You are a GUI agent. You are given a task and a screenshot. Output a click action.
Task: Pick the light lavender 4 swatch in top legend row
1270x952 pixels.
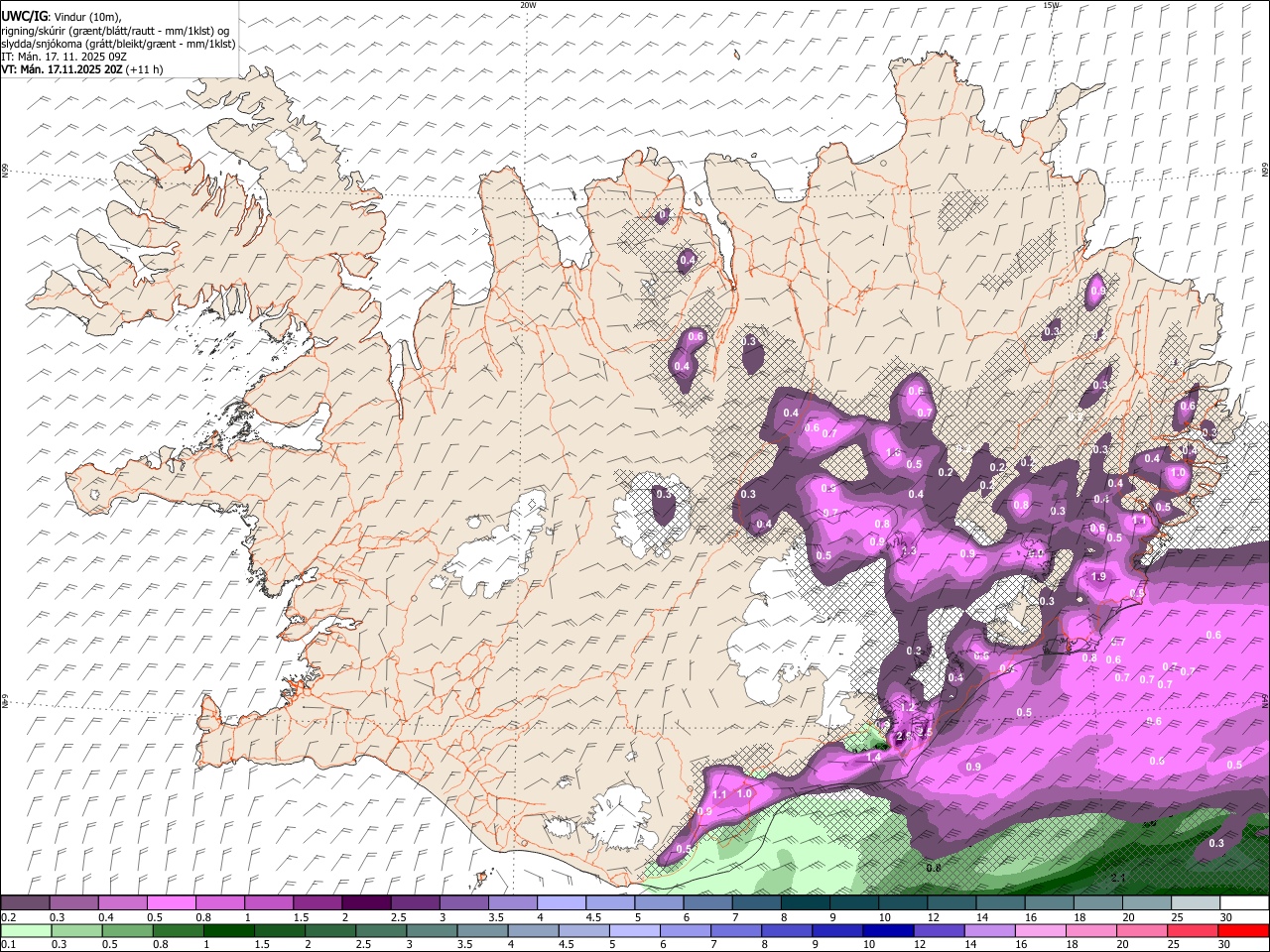tap(560, 902)
